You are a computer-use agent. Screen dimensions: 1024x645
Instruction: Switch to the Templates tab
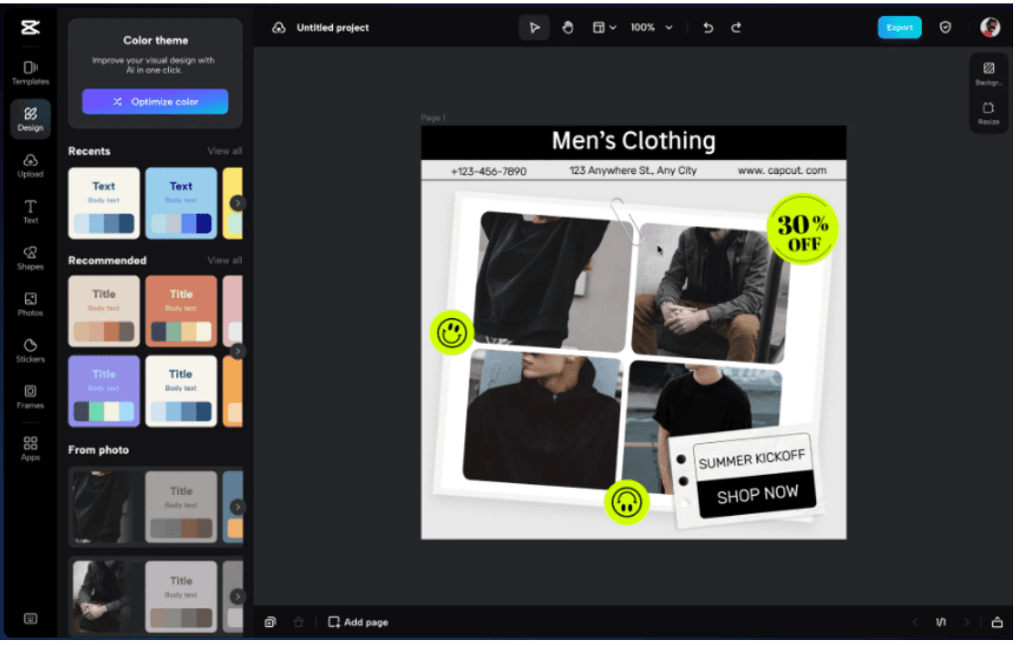click(30, 71)
